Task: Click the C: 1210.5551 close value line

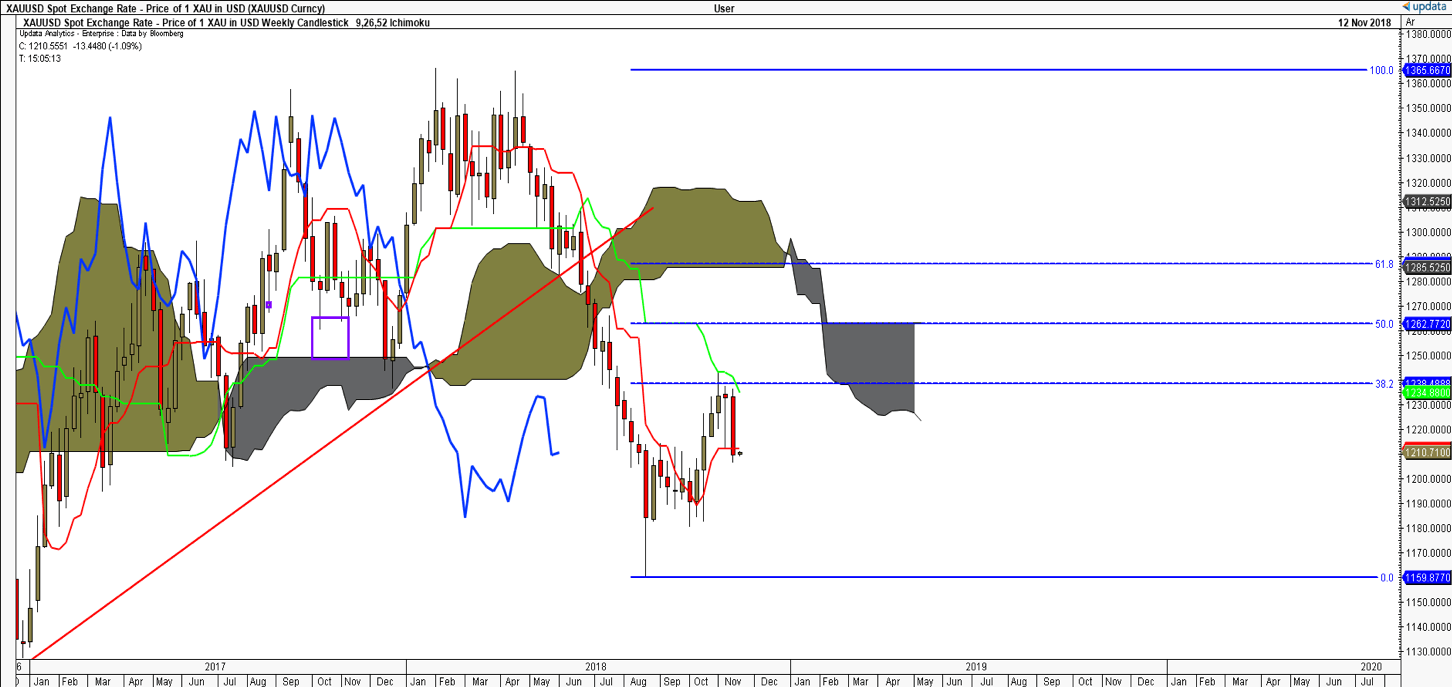Action: tap(82, 45)
